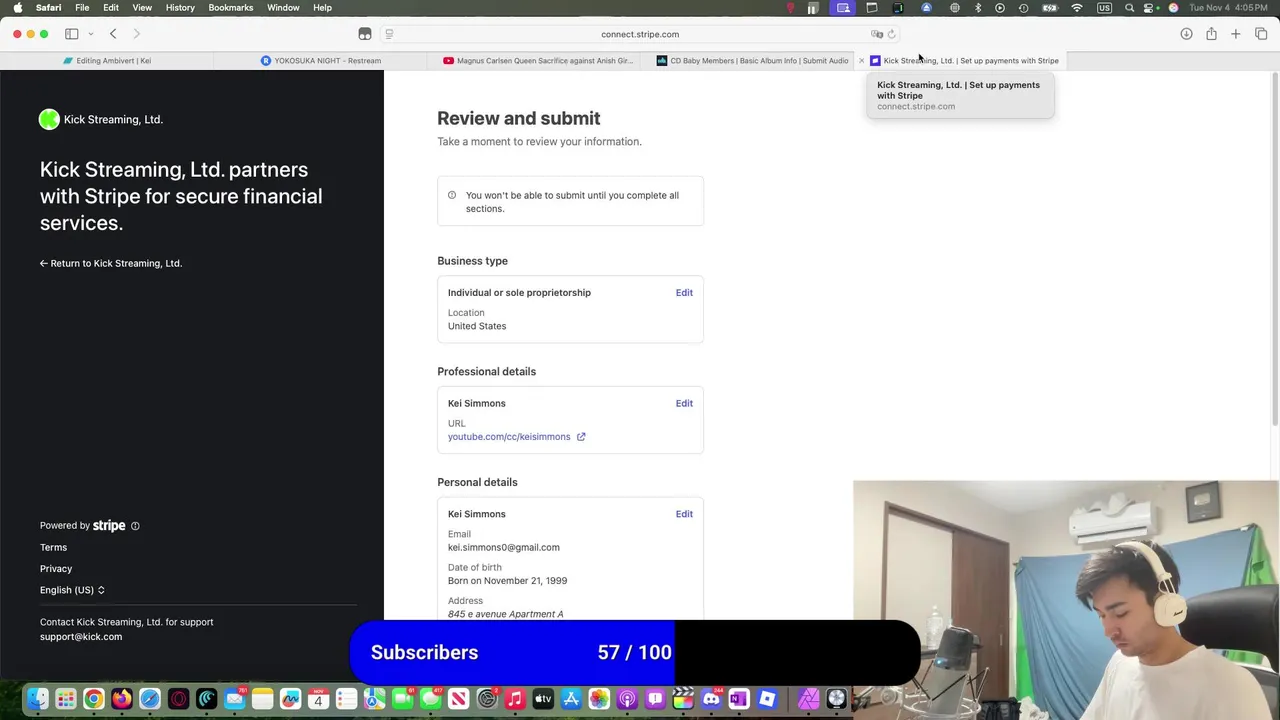Open macOS Spotlight search icon
The width and height of the screenshot is (1280, 720).
(1130, 8)
